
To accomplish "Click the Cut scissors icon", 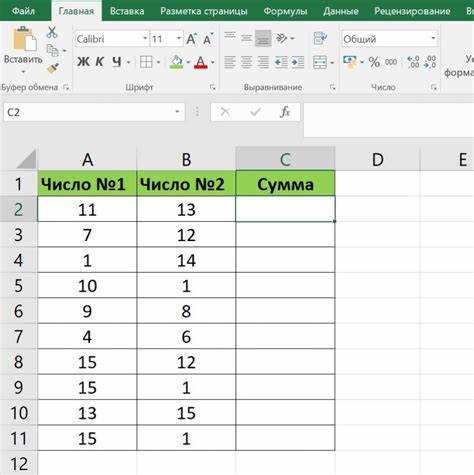I will [x=52, y=32].
